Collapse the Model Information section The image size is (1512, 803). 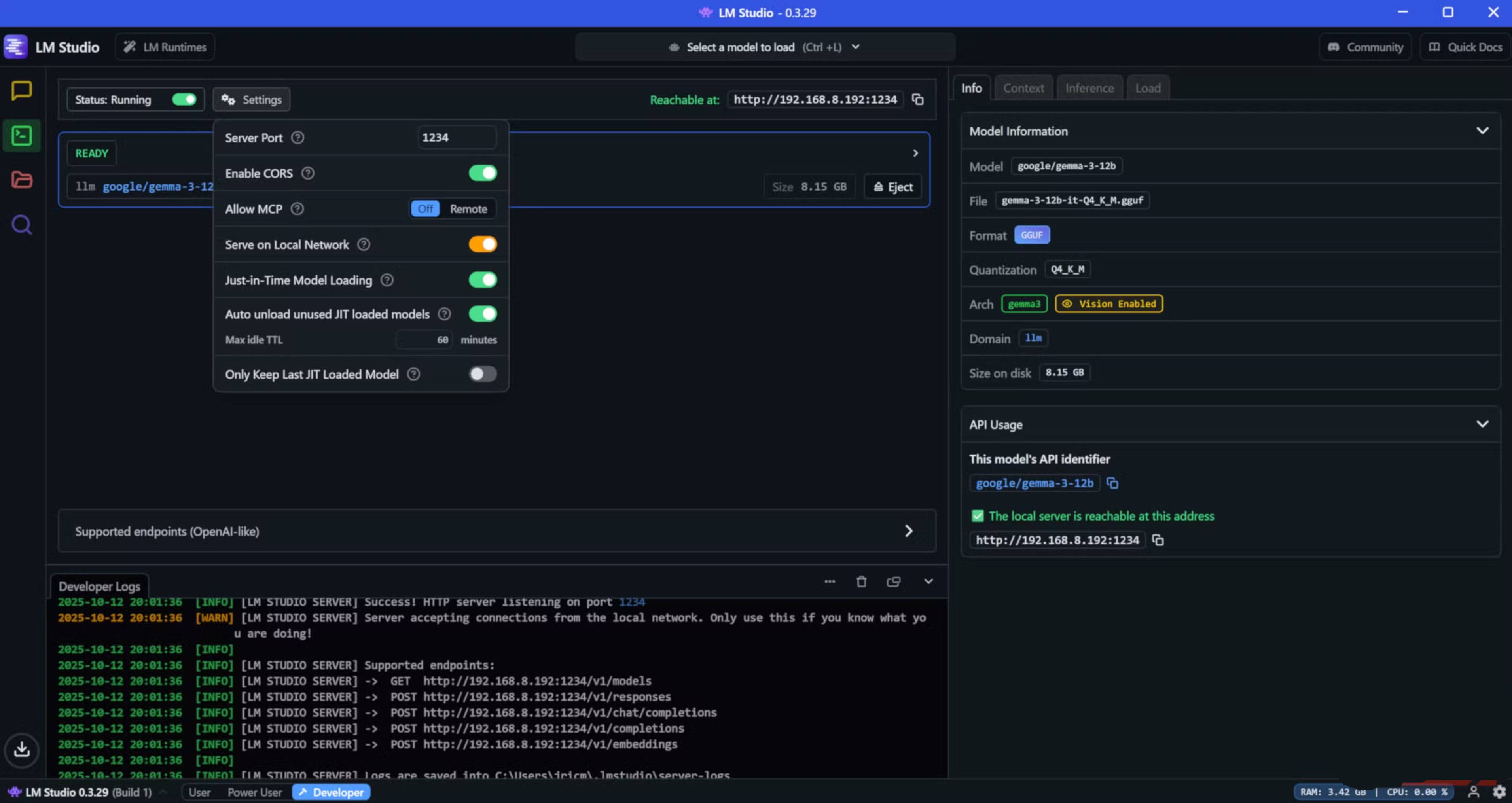tap(1482, 131)
